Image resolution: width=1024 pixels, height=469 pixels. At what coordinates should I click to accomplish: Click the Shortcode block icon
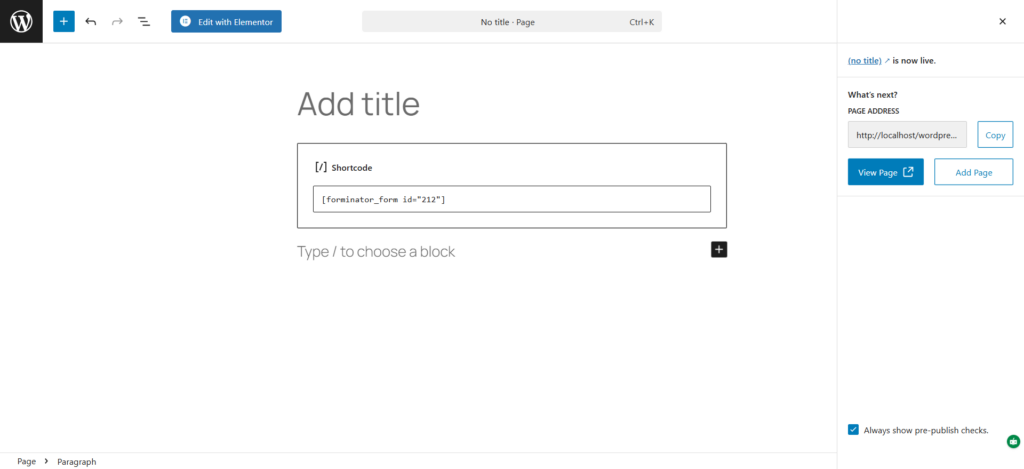[321, 167]
